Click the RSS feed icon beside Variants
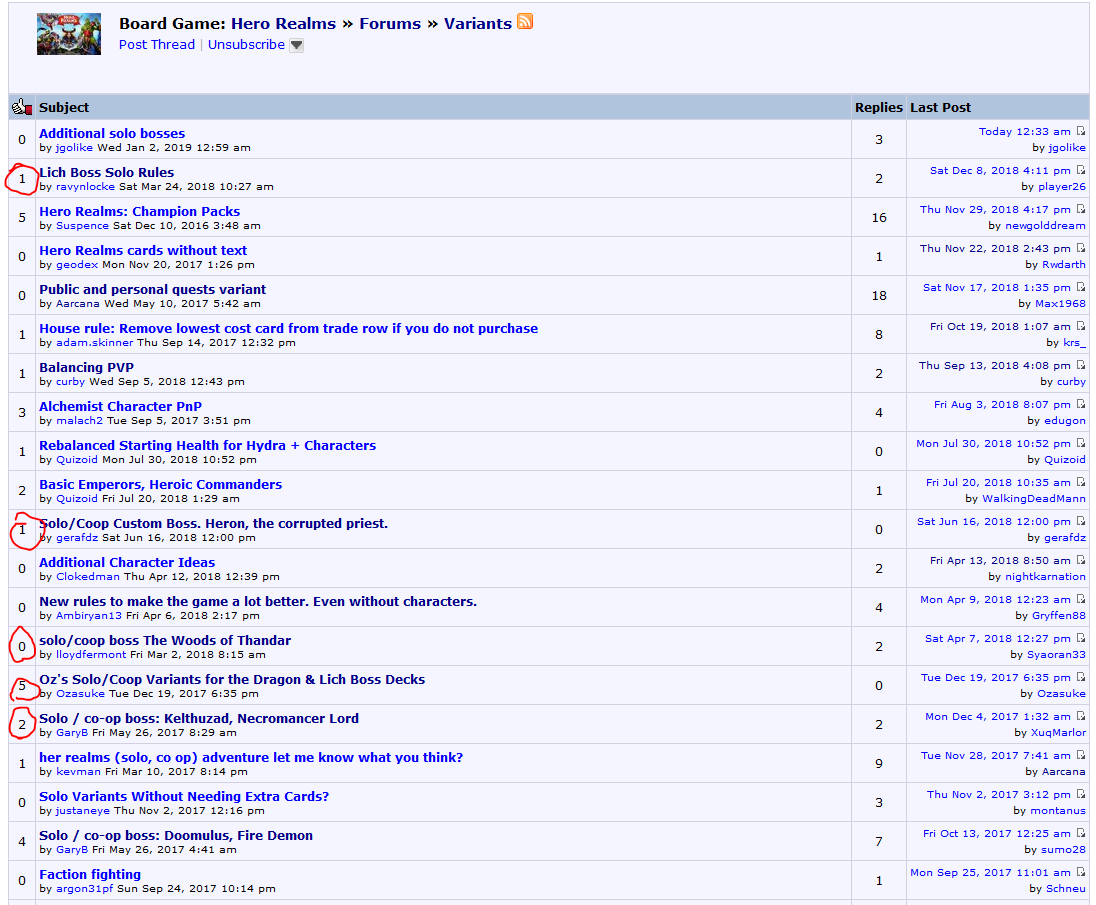The image size is (1096, 905). (525, 22)
